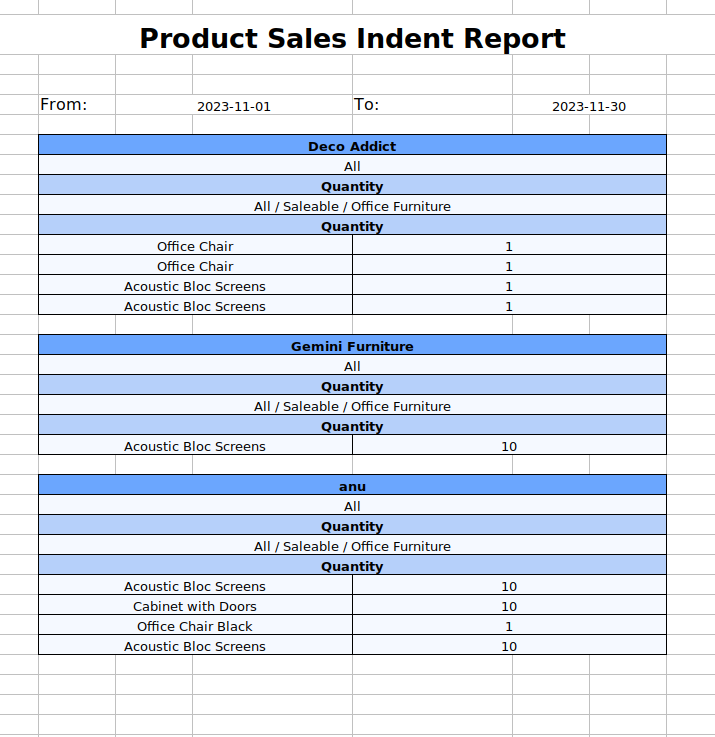
Task: Select the Deco Addict header row
Action: click(x=352, y=146)
